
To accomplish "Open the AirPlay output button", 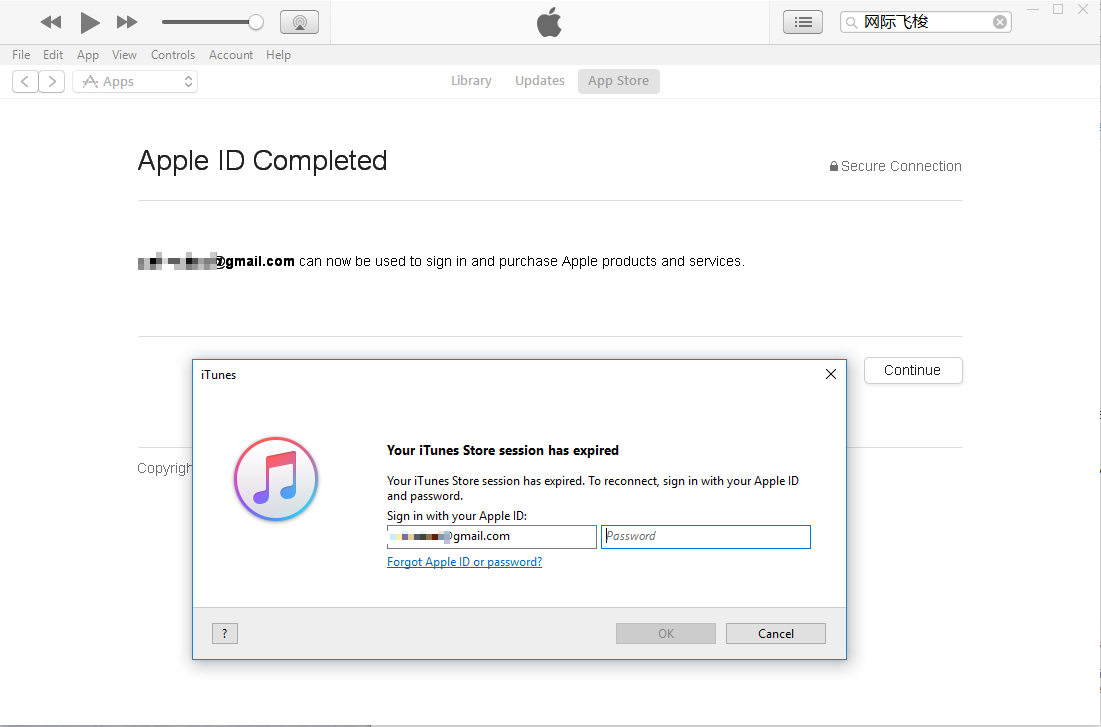I will [299, 22].
